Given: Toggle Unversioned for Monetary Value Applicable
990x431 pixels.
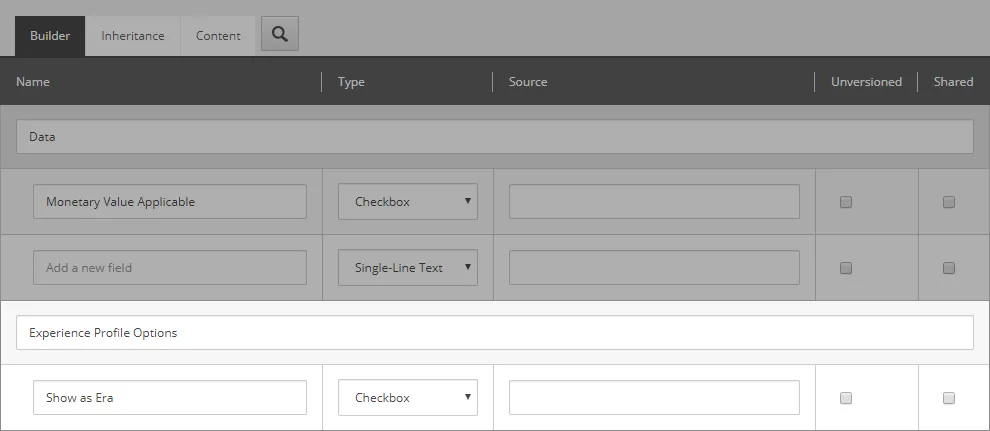Looking at the screenshot, I should coord(846,202).
